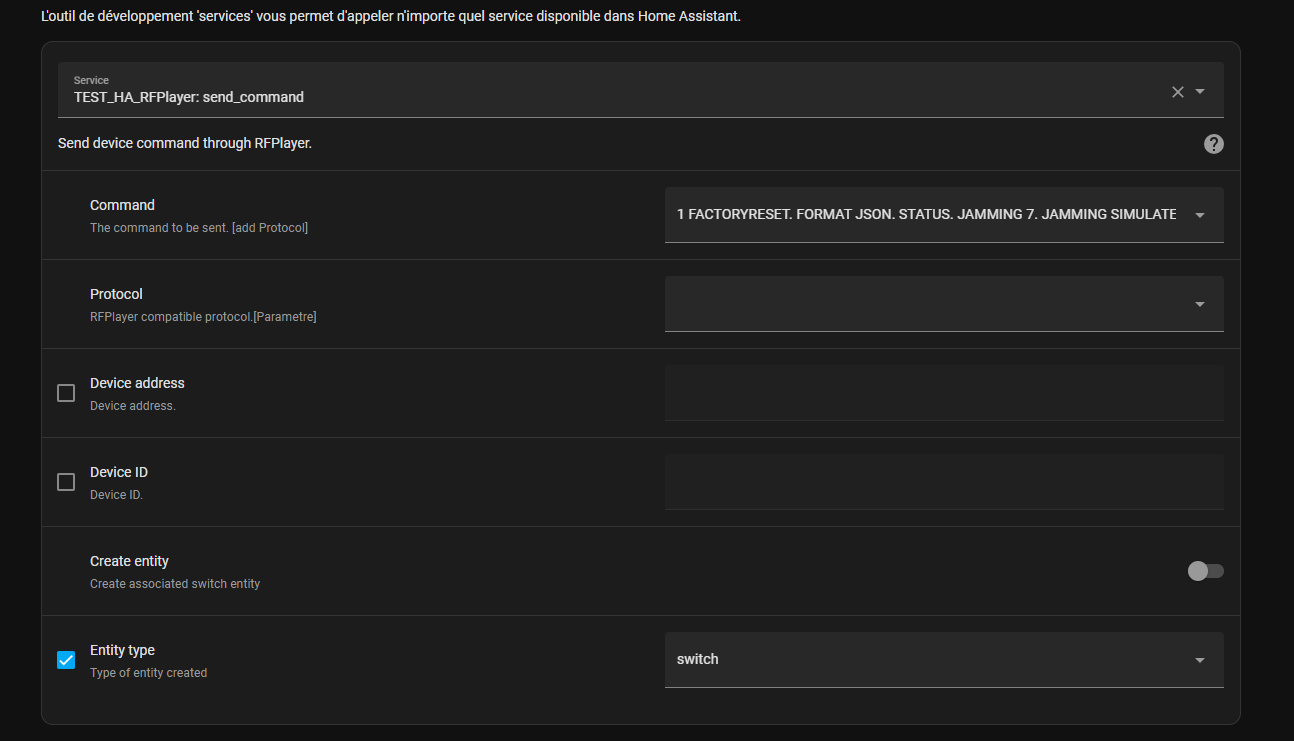Viewport: 1294px width, 741px height.
Task: Open the help question mark icon
Action: (x=1213, y=144)
